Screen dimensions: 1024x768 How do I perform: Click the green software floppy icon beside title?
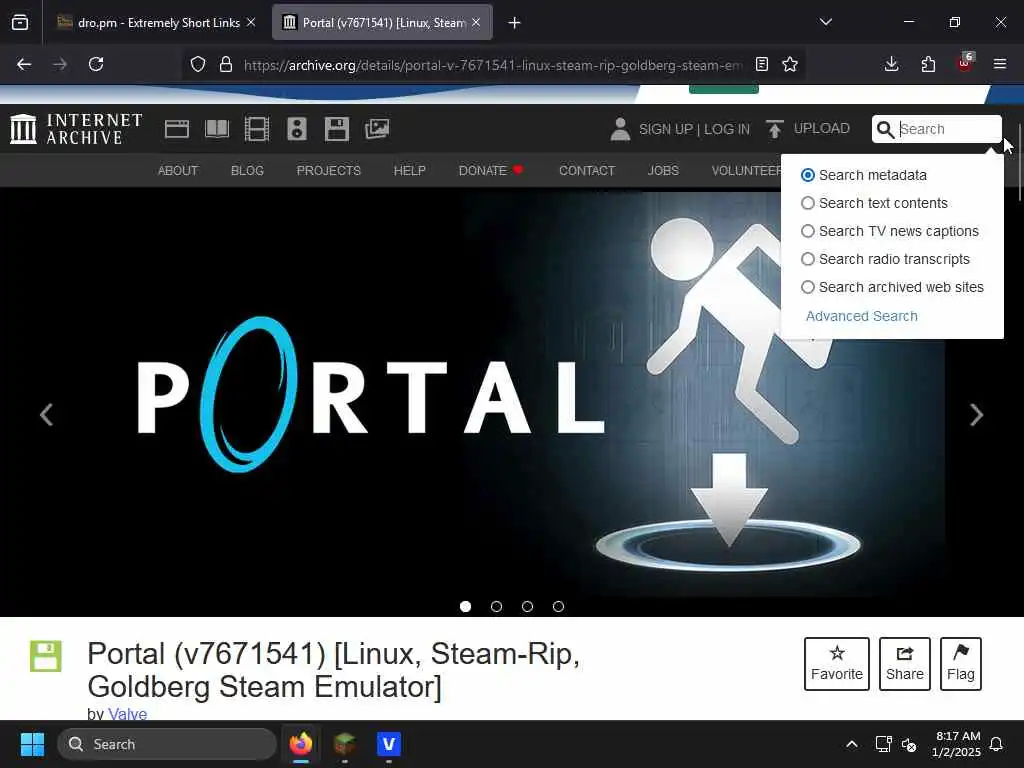click(46, 656)
